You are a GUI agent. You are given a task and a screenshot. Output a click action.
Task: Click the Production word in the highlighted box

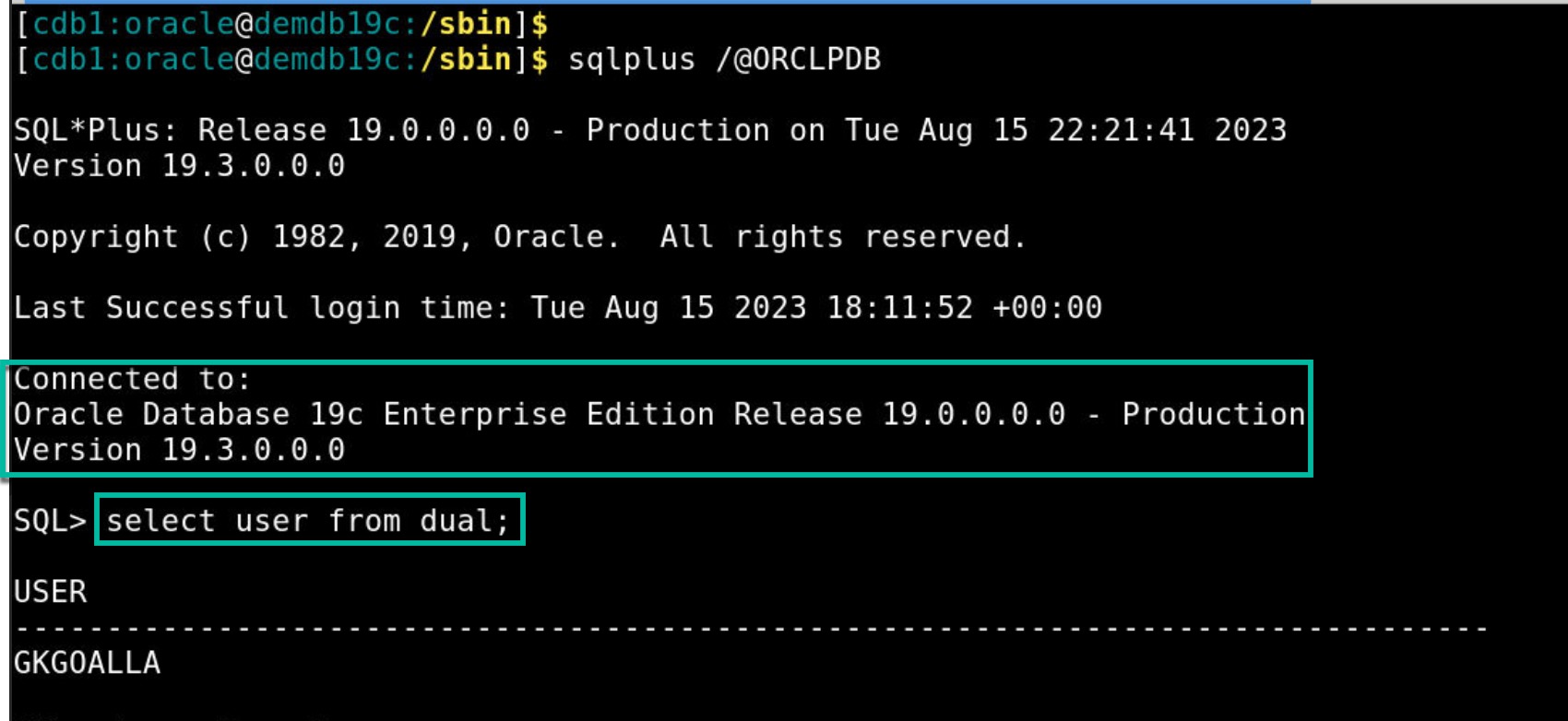coord(1213,414)
